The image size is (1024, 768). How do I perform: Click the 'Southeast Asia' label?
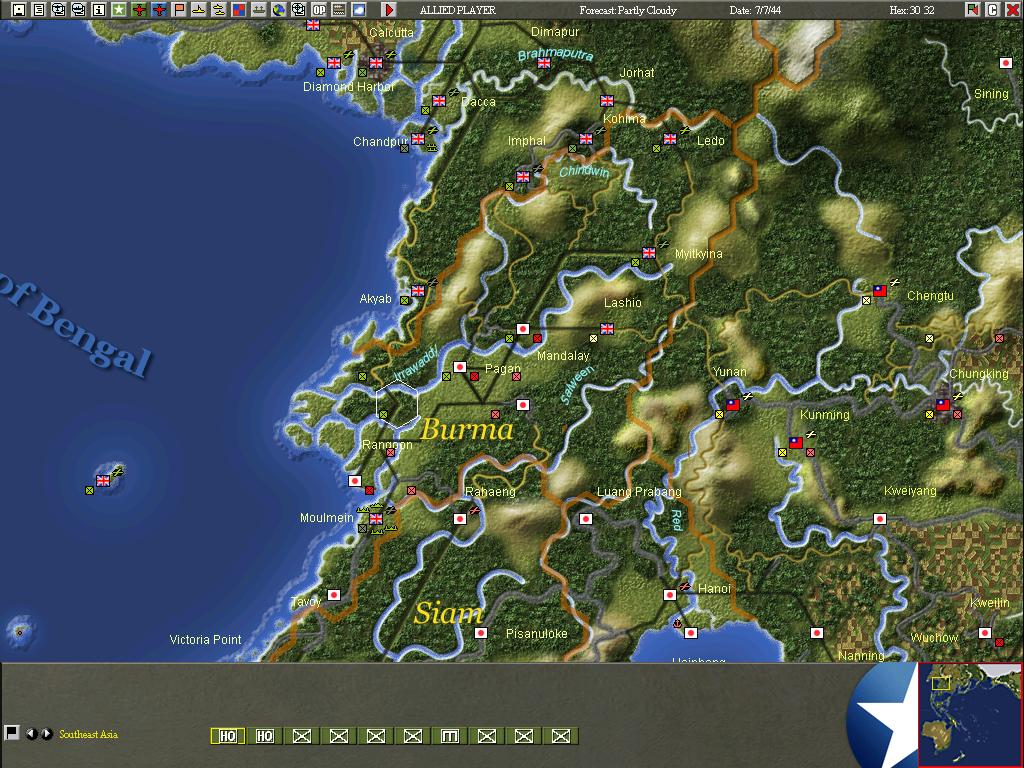(88, 734)
